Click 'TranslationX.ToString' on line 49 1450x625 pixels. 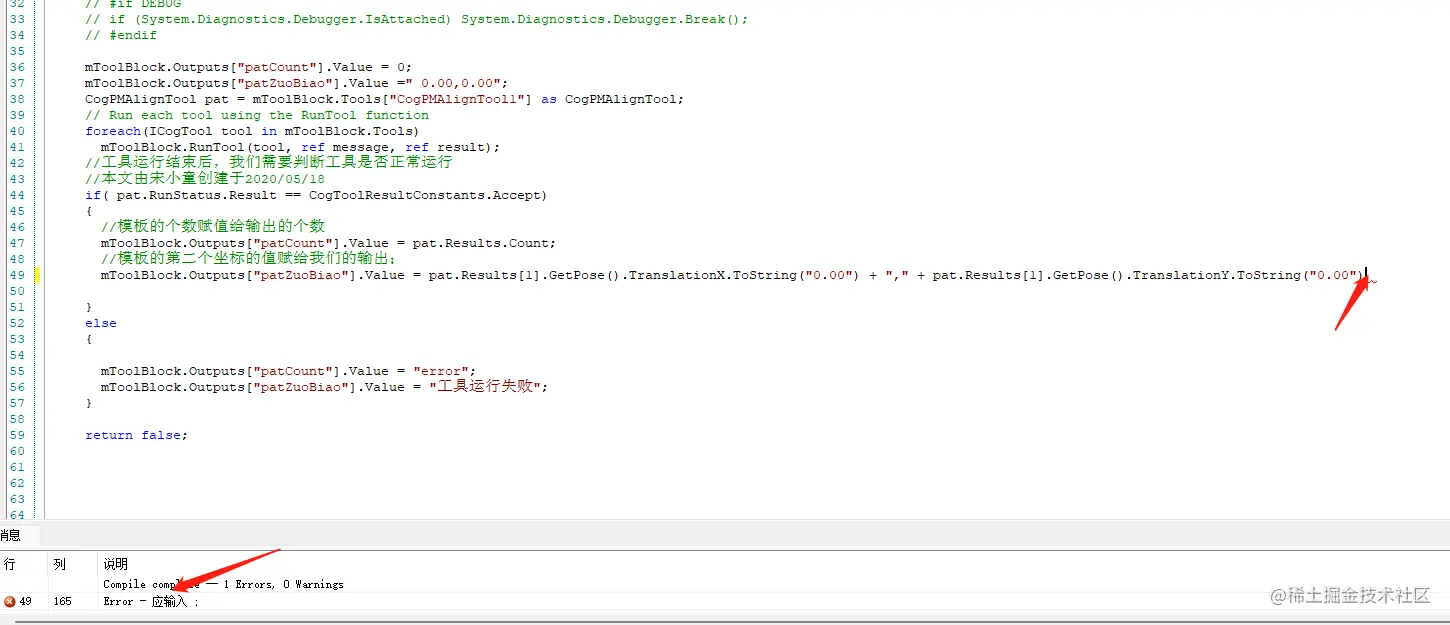click(713, 275)
